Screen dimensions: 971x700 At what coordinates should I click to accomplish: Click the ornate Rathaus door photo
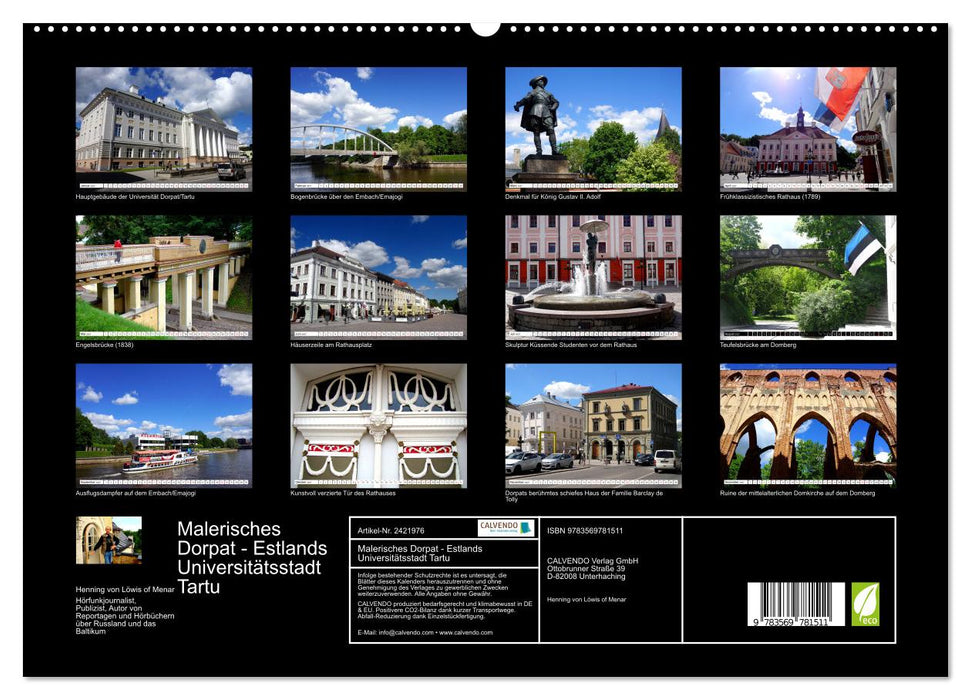(x=378, y=426)
